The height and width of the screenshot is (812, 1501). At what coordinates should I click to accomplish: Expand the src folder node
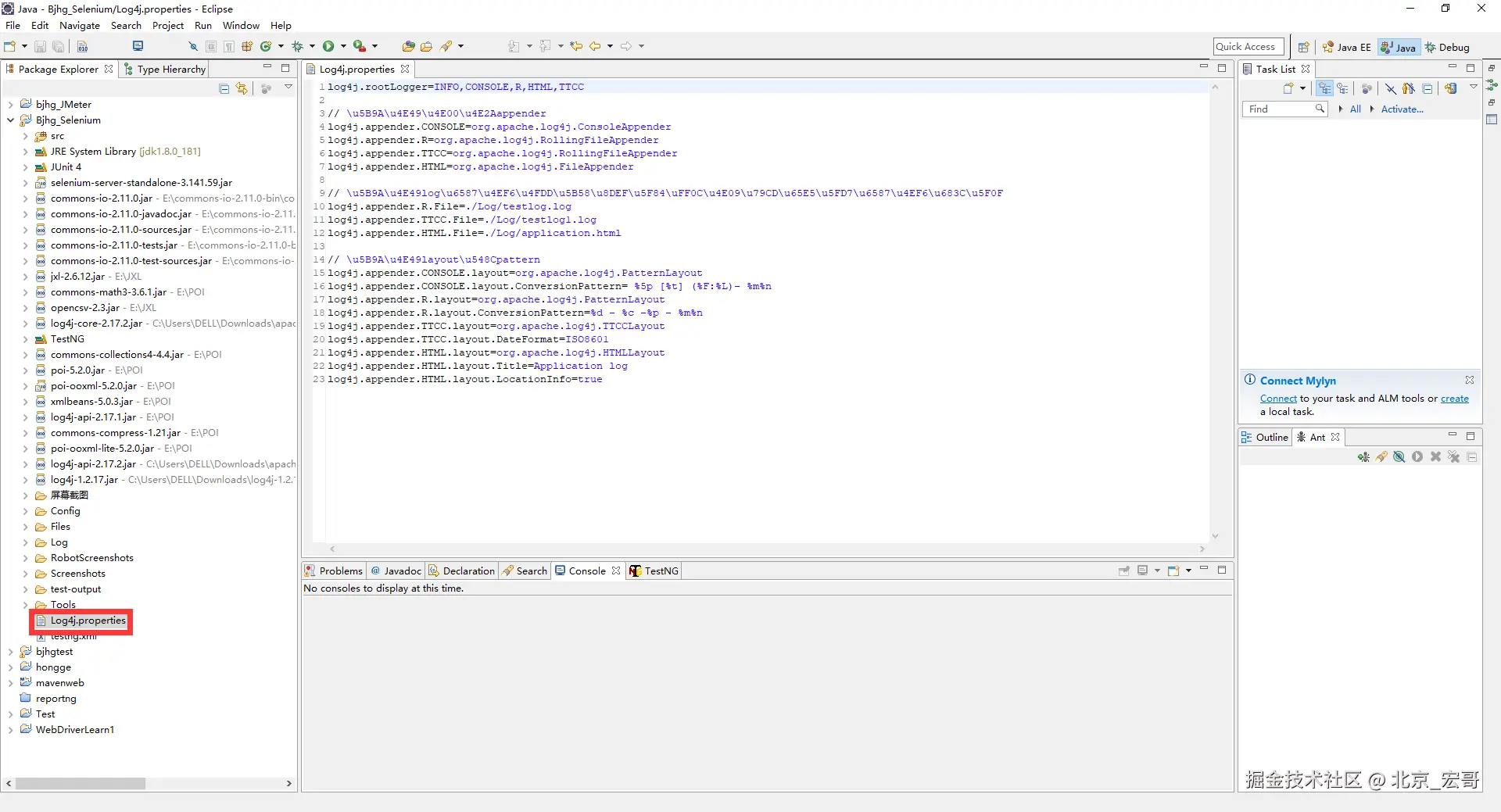tap(25, 136)
